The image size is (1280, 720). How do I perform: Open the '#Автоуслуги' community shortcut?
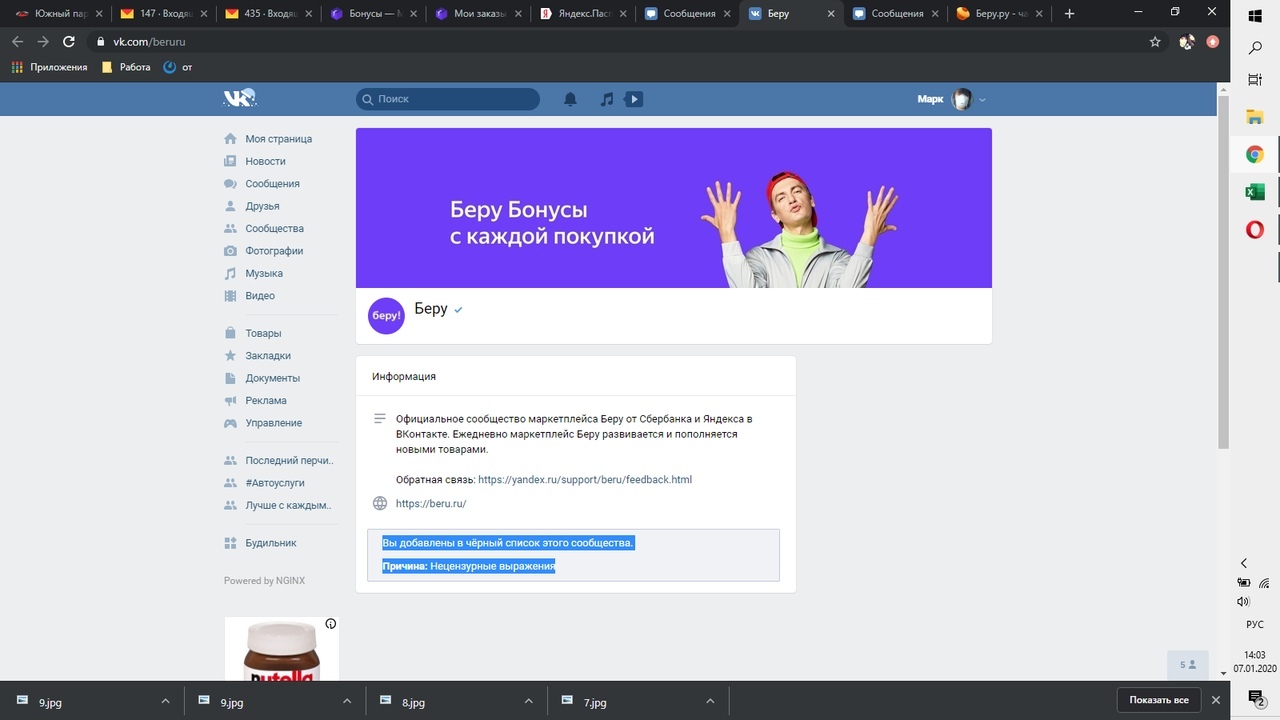click(276, 483)
